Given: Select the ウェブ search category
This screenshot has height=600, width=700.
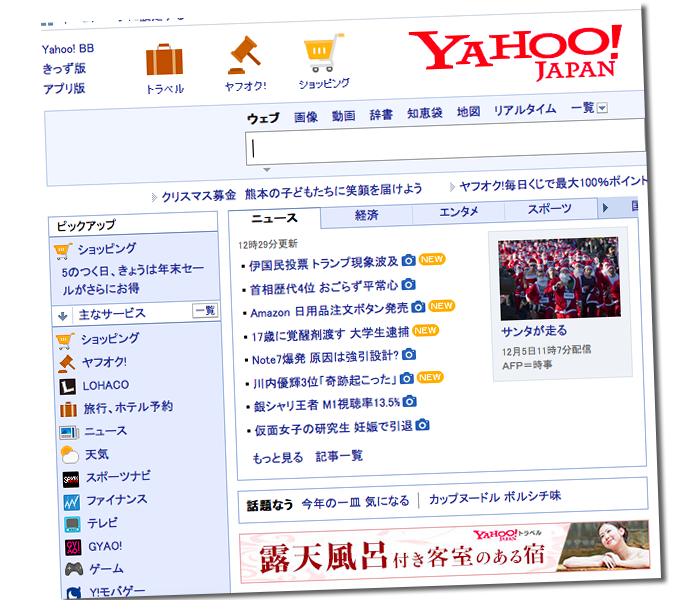Looking at the screenshot, I should coord(263,118).
